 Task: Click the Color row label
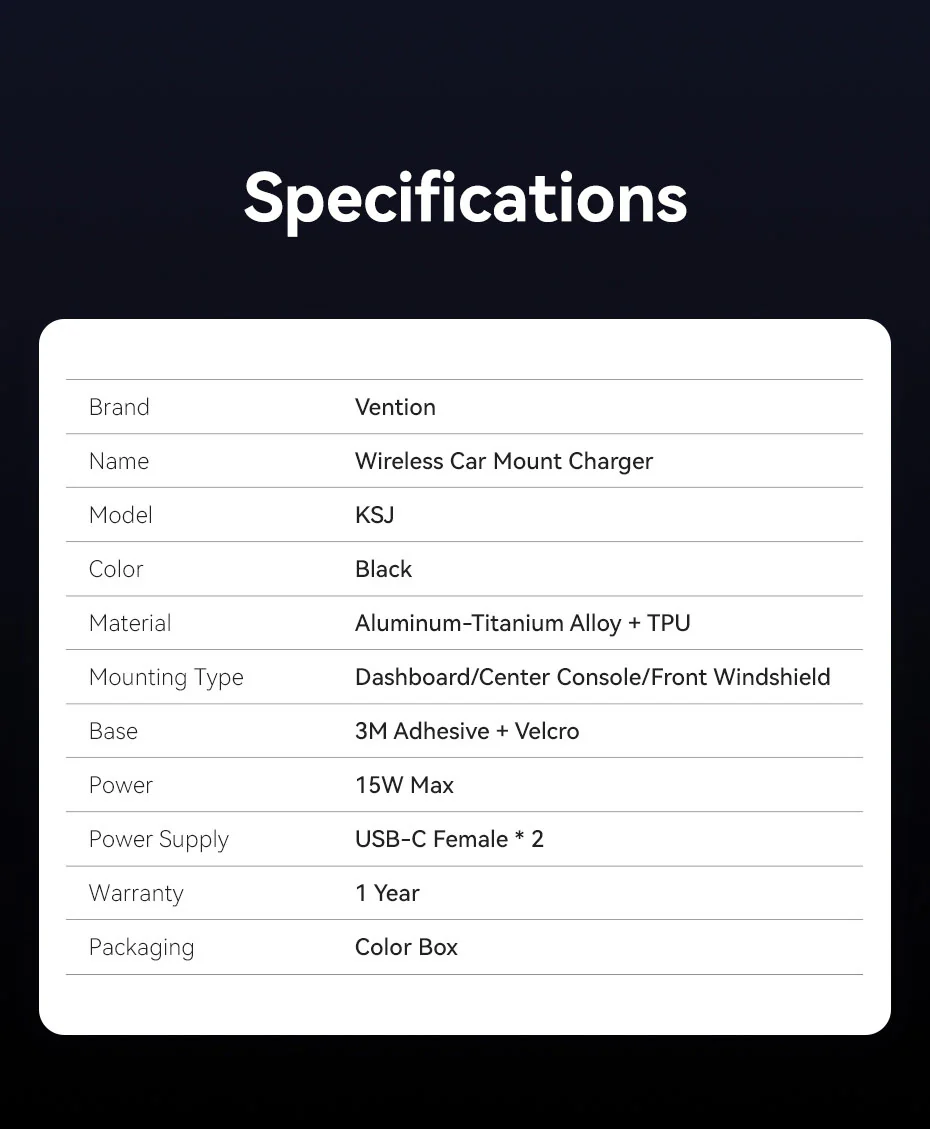[116, 569]
